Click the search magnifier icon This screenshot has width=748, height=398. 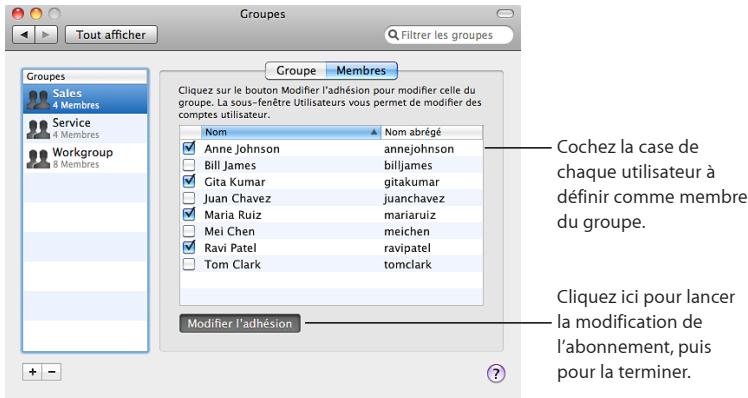(x=393, y=35)
